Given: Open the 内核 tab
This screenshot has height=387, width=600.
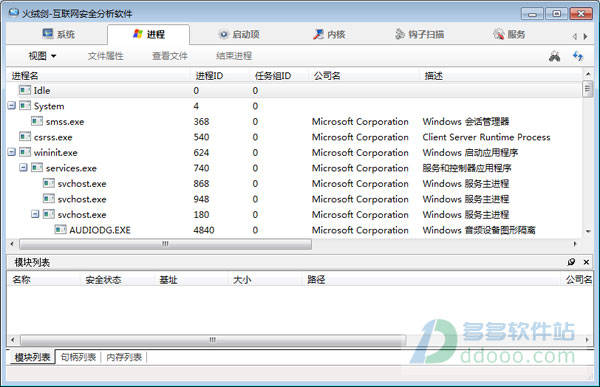Looking at the screenshot, I should pos(329,34).
